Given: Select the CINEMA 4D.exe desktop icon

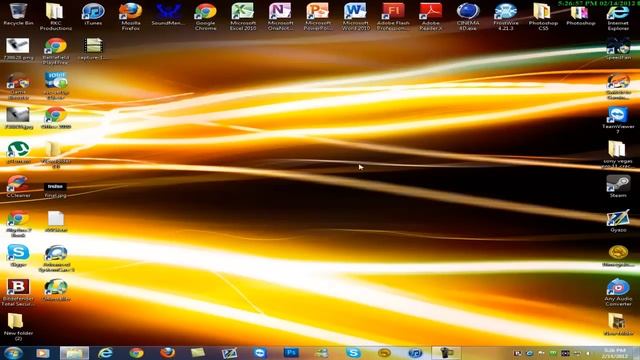Looking at the screenshot, I should point(468,16).
